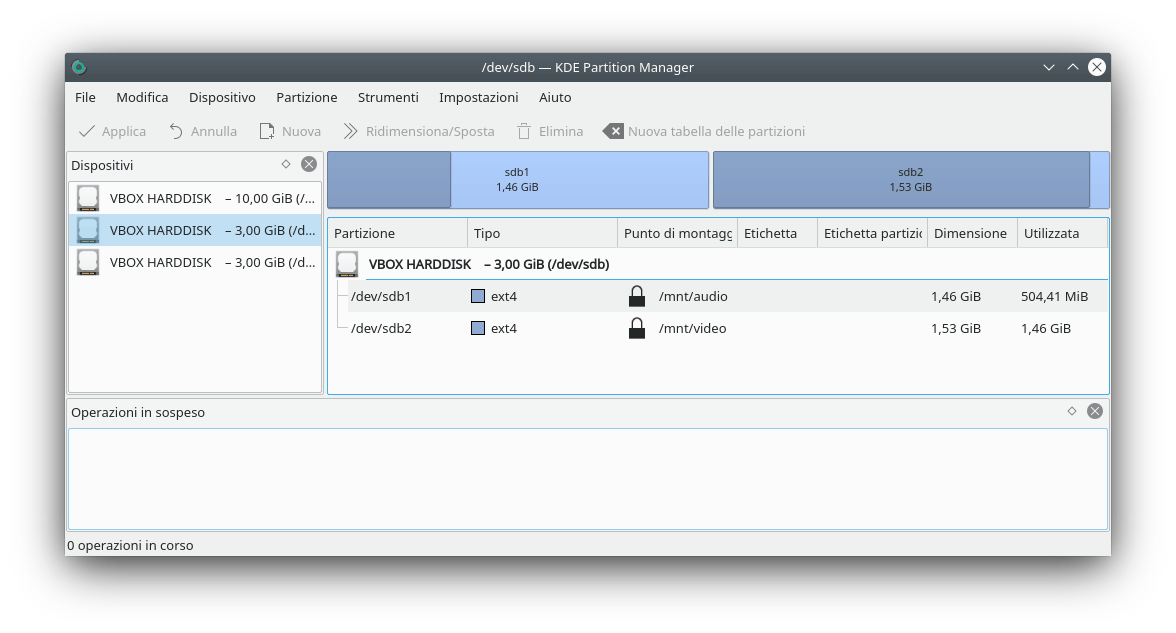Click the Elimina trash icon

click(x=523, y=131)
